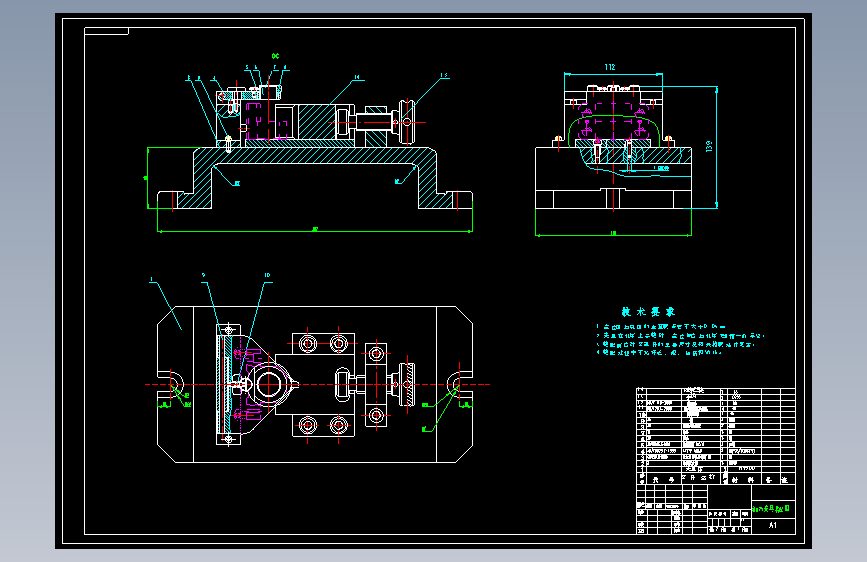Image resolution: width=867 pixels, height=562 pixels.
Task: Click the empty box at frame's top-left corner
Action: (x=106, y=31)
